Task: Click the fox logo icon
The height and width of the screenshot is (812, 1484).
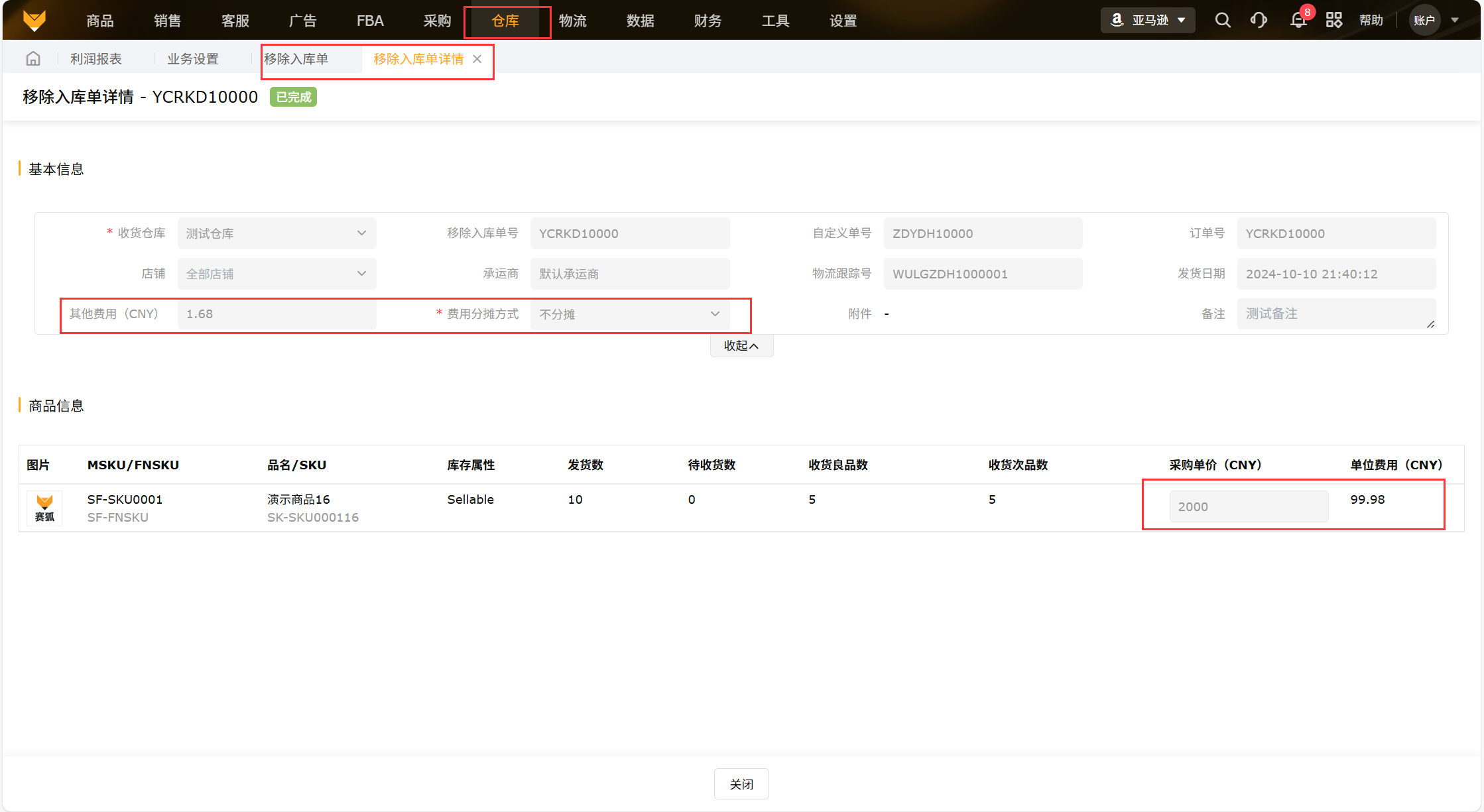Action: [x=34, y=20]
